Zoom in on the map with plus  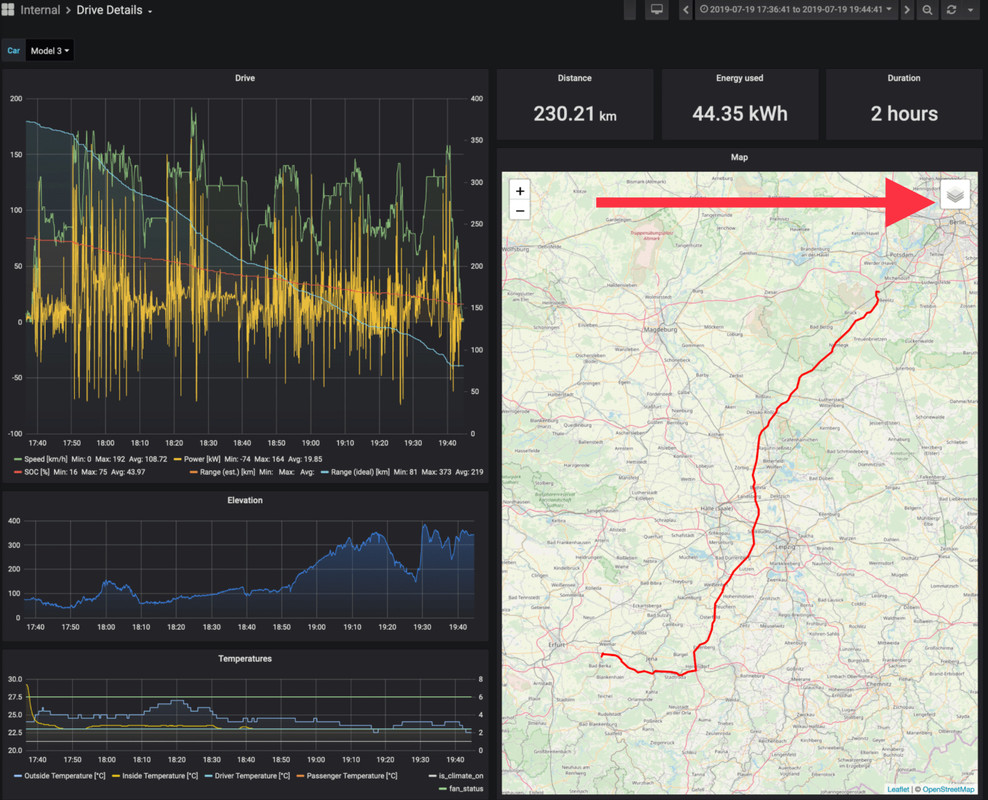coord(520,191)
